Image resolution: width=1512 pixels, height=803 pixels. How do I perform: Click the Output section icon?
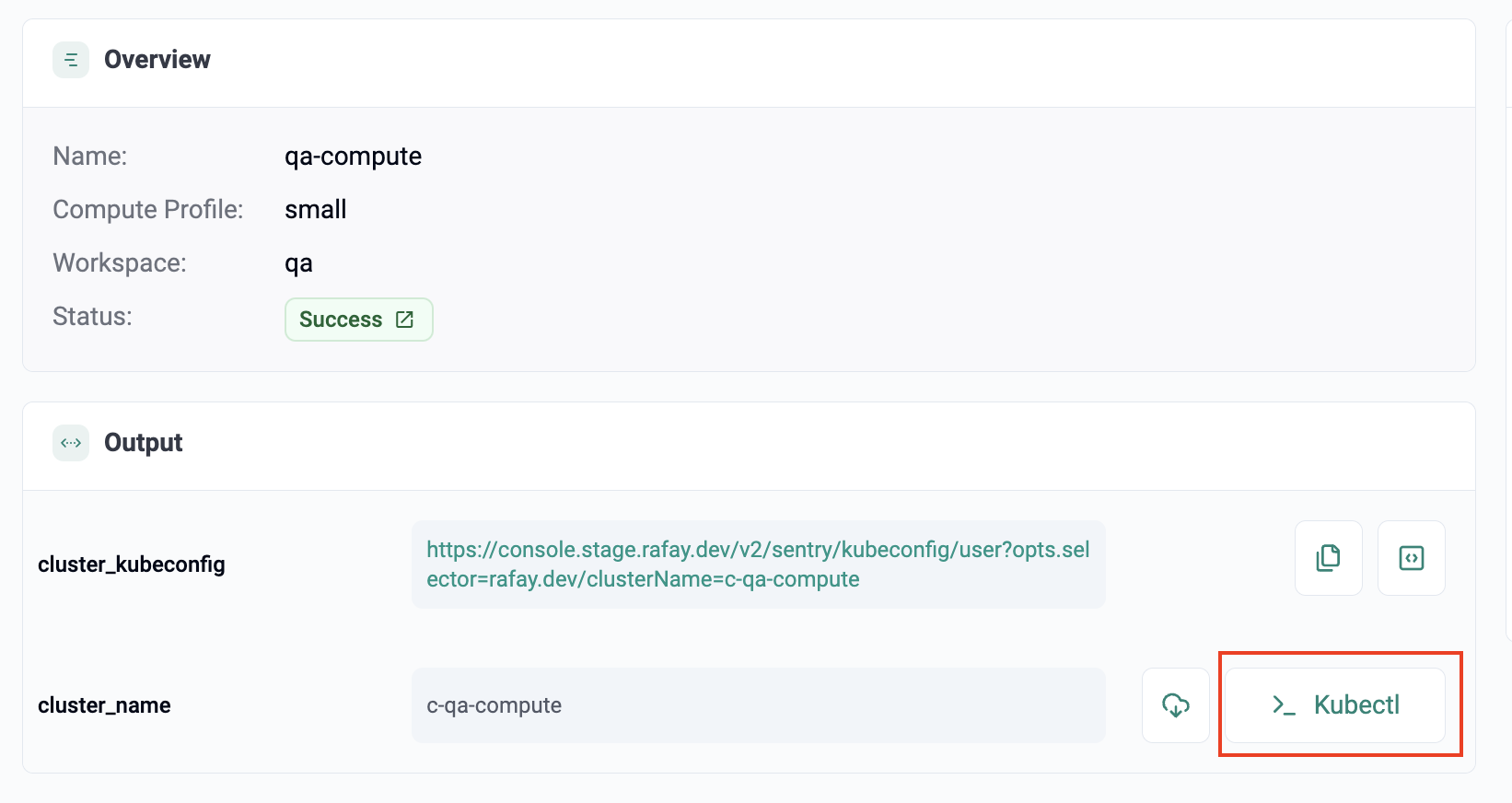71,443
